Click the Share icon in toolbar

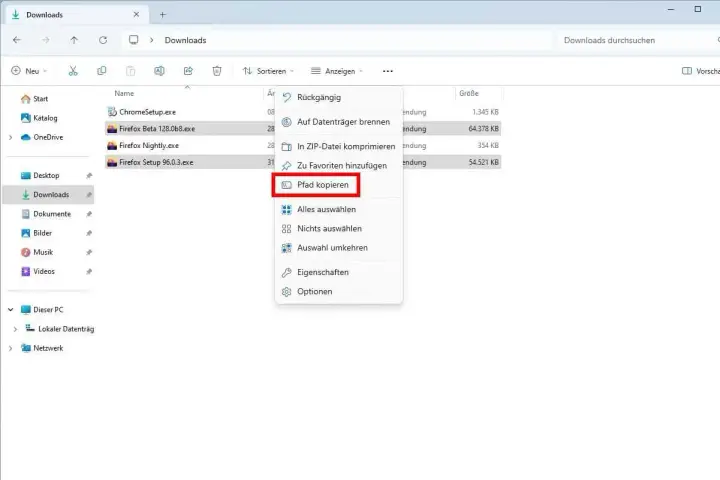188,71
